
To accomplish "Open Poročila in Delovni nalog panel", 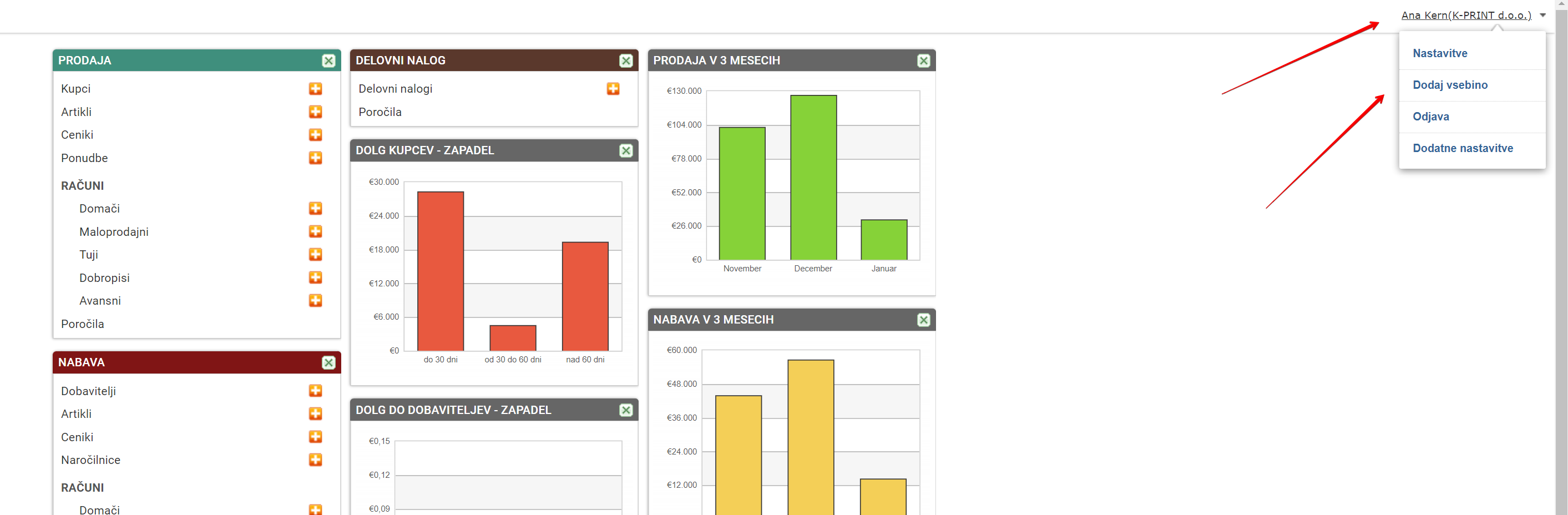I will point(380,112).
